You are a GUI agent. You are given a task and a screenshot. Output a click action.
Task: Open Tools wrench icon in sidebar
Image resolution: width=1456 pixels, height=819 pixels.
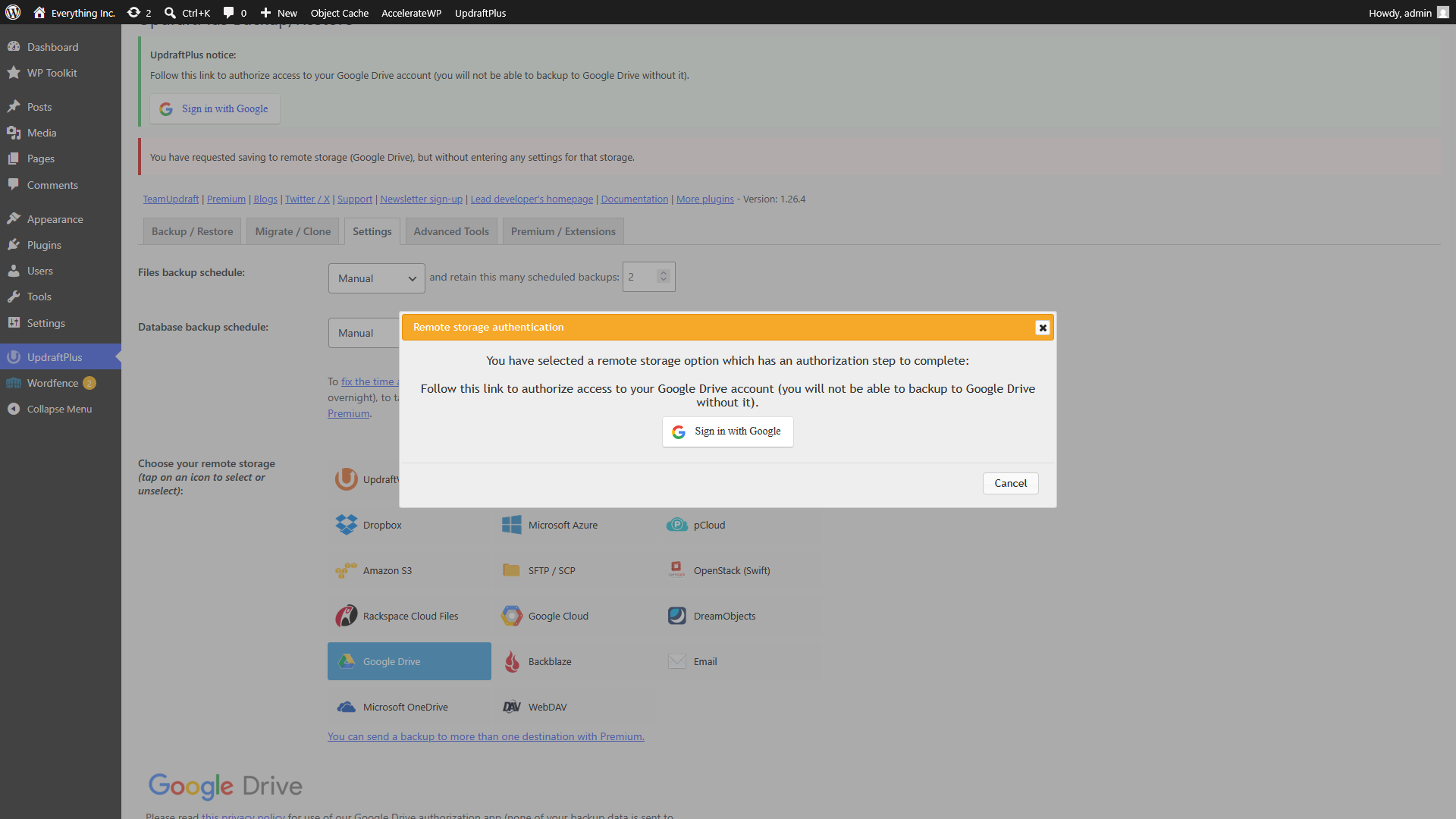14,297
